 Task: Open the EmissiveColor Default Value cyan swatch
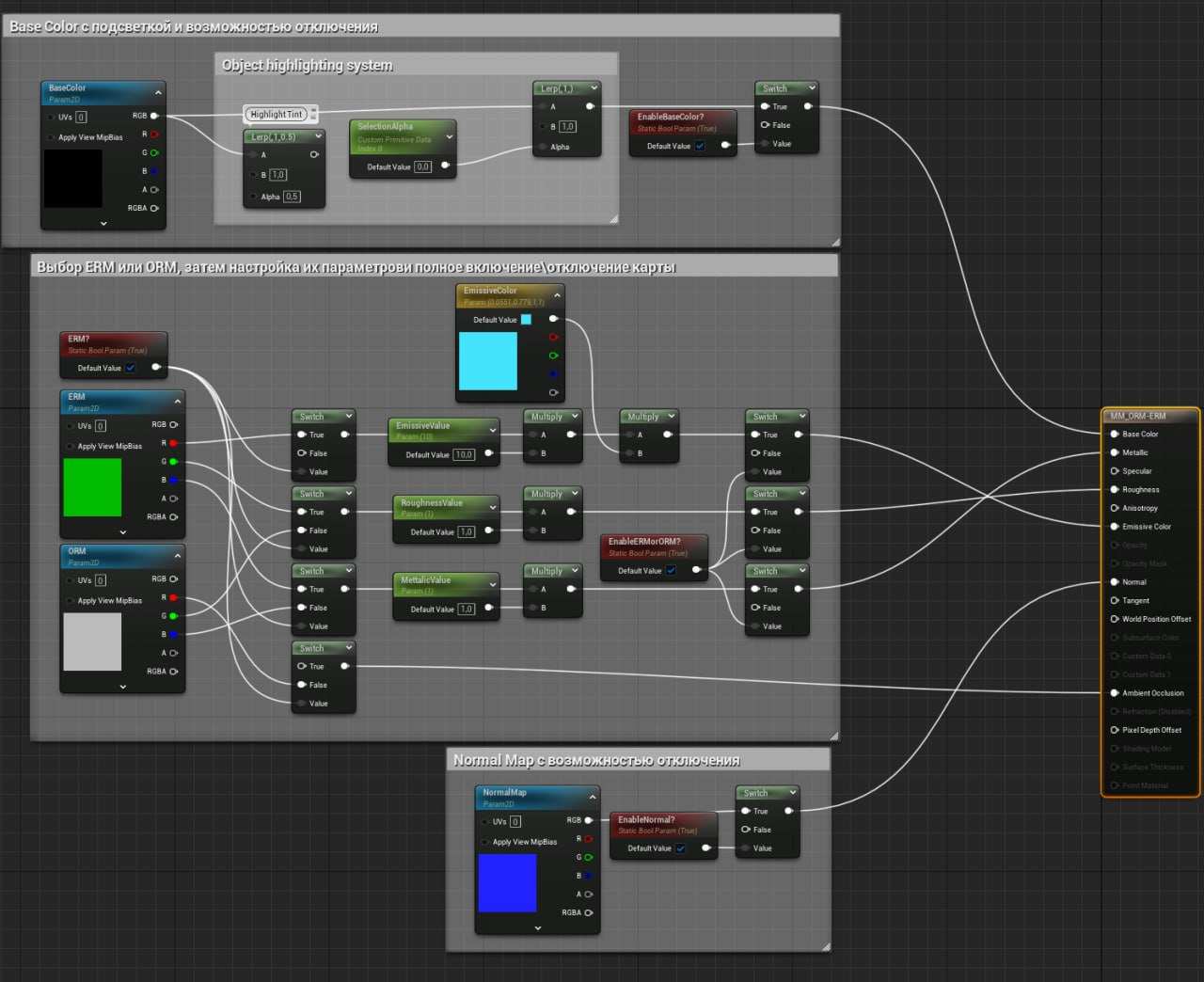[x=526, y=320]
